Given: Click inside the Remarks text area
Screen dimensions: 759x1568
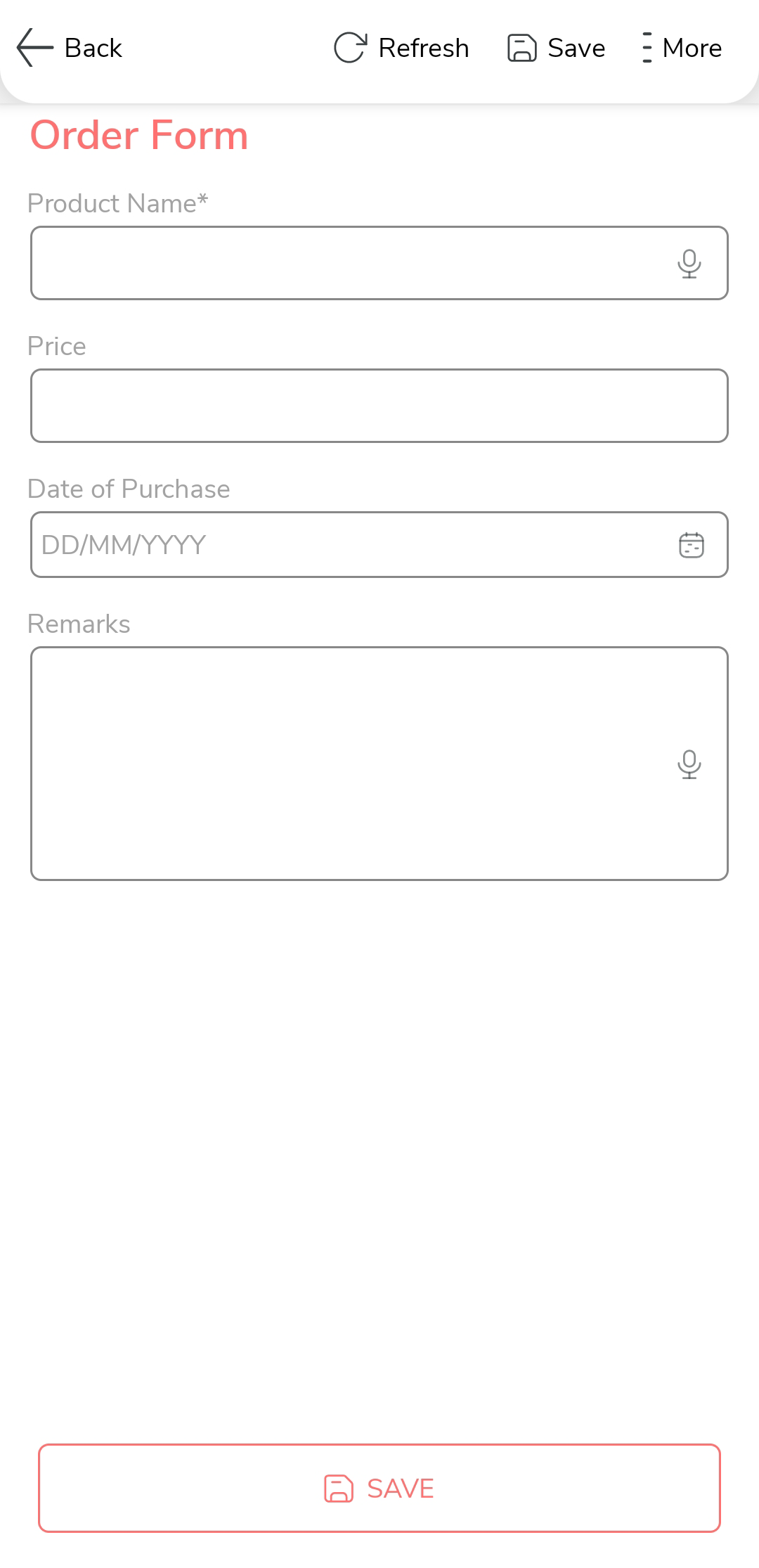Looking at the screenshot, I should [x=344, y=764].
